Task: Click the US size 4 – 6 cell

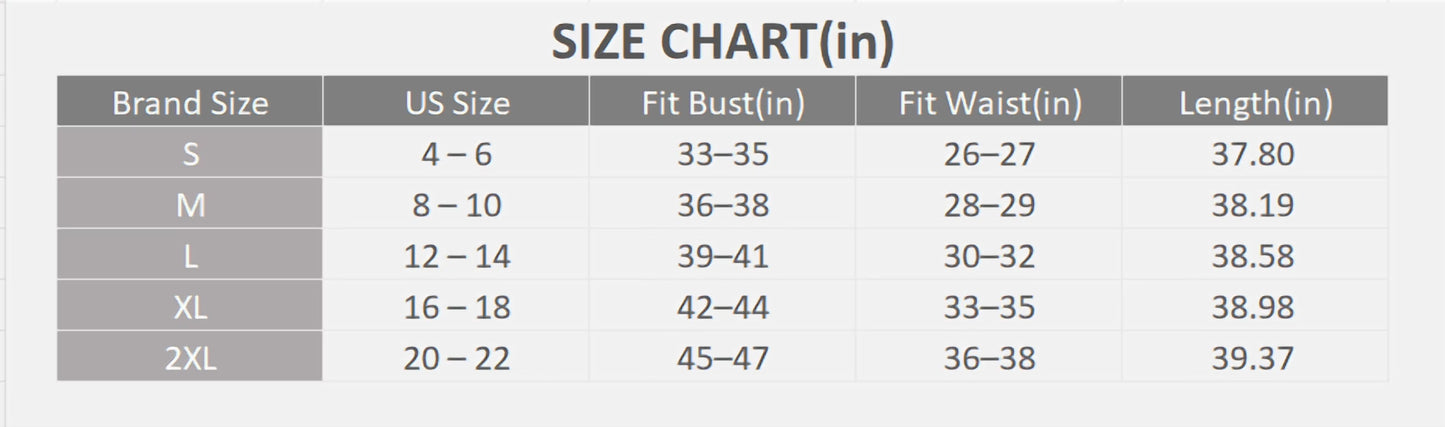Action: tap(456, 153)
